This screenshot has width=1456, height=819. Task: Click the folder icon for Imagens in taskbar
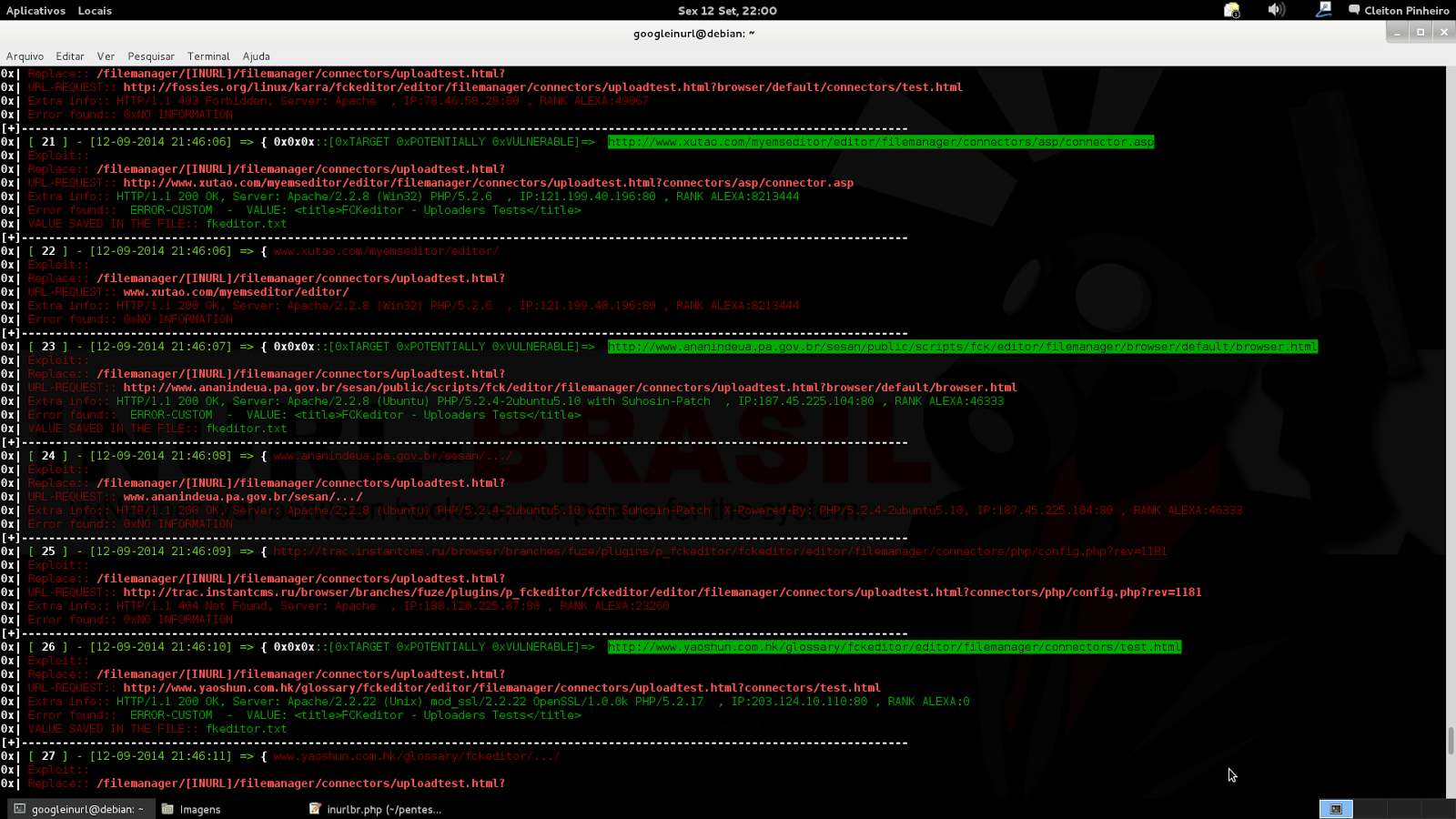coord(168,809)
